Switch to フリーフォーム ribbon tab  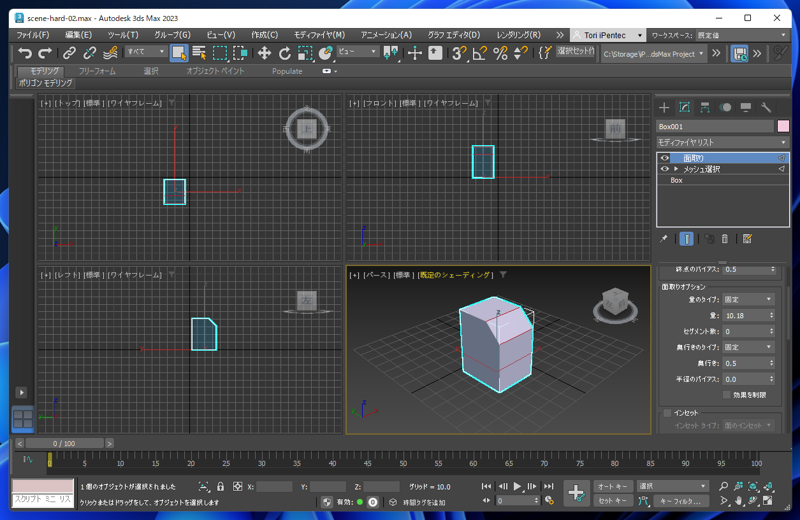click(x=97, y=71)
